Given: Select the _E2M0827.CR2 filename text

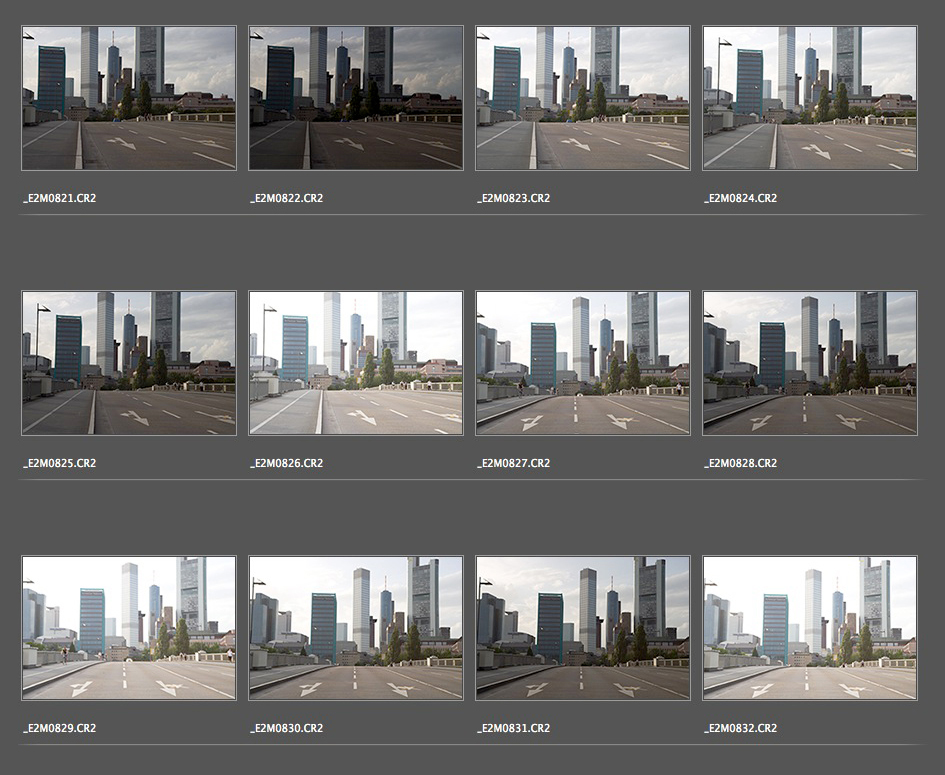Looking at the screenshot, I should [x=513, y=463].
